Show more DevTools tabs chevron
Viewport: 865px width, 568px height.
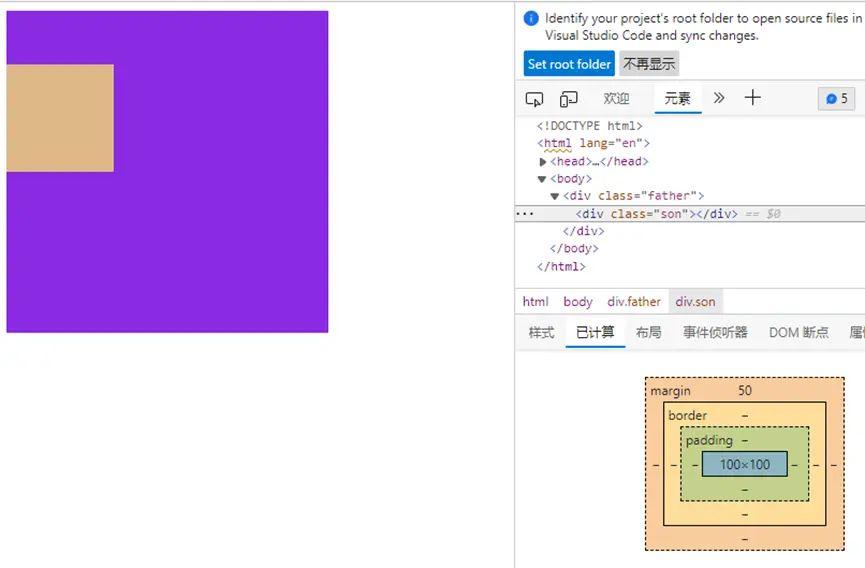[718, 98]
